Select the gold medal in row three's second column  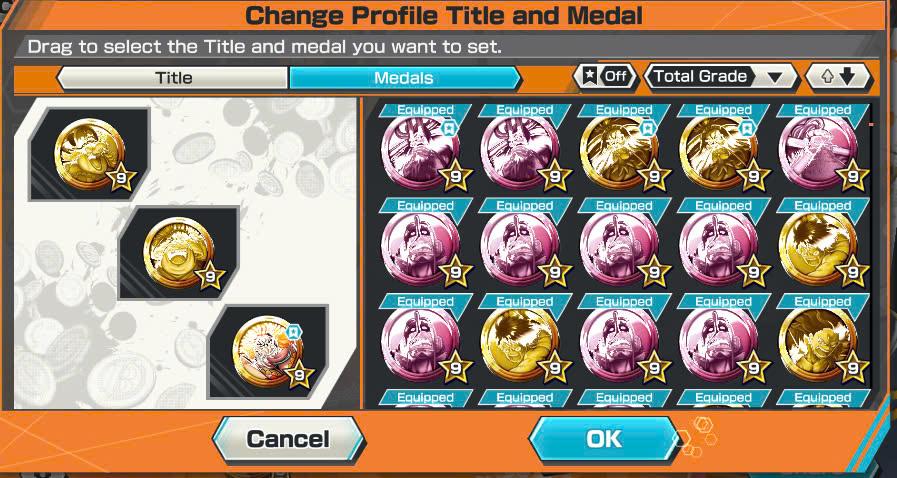click(520, 345)
